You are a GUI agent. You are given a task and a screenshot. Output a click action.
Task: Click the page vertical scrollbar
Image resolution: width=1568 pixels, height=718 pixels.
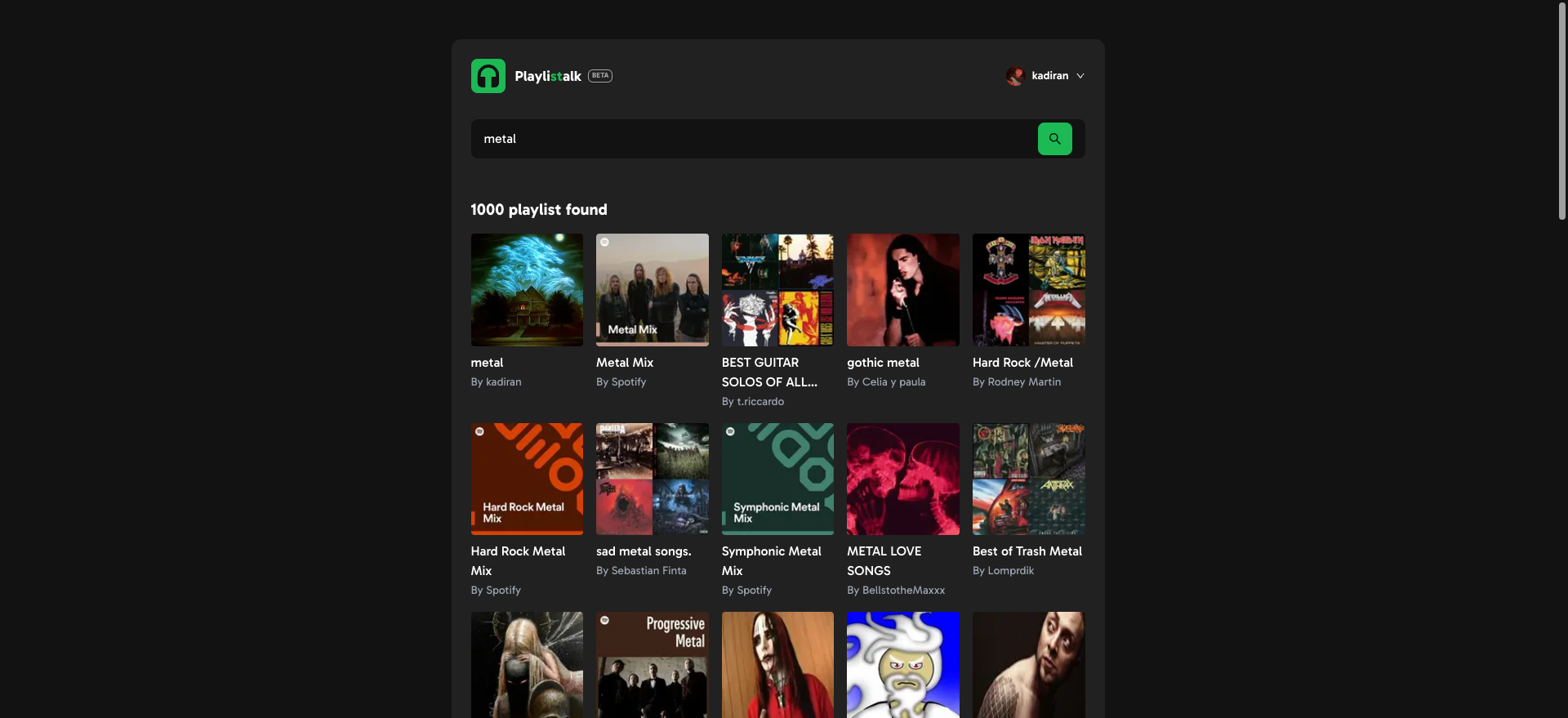click(1561, 111)
